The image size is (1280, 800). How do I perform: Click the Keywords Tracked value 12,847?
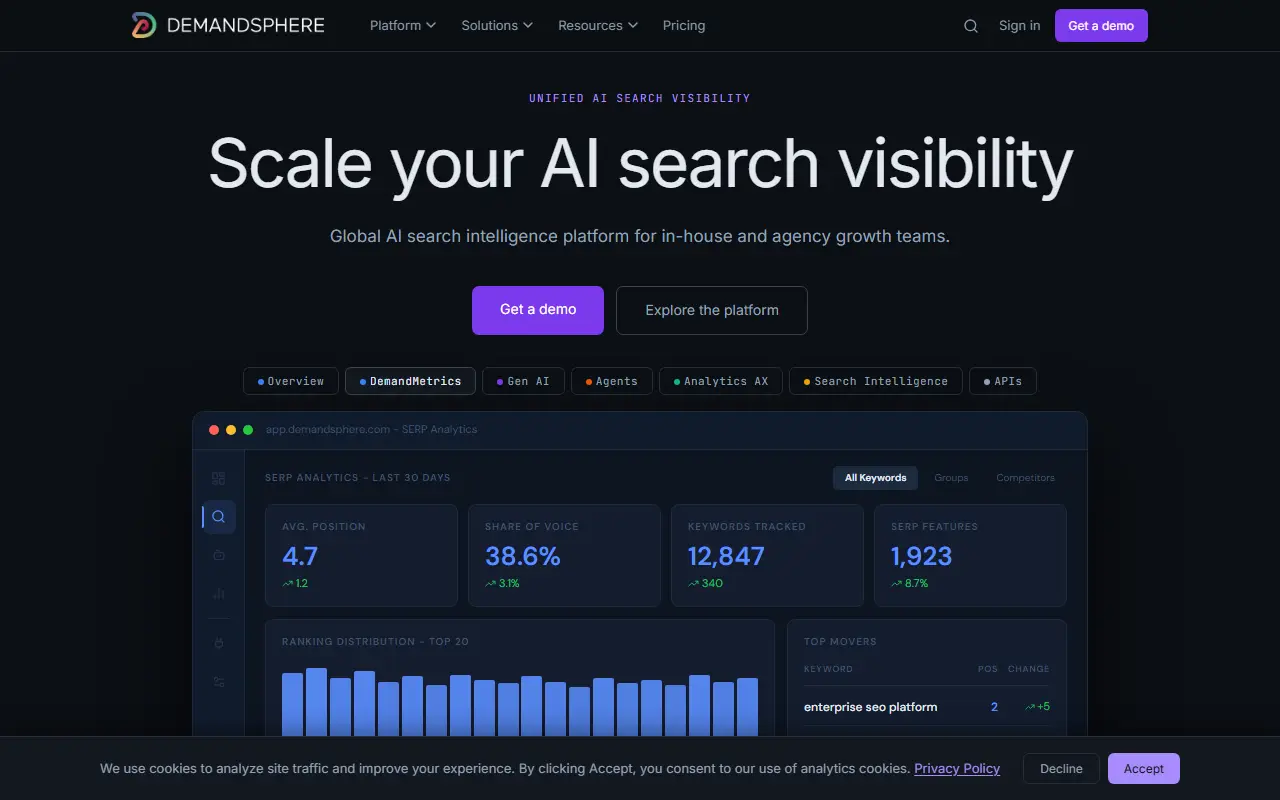click(x=726, y=556)
